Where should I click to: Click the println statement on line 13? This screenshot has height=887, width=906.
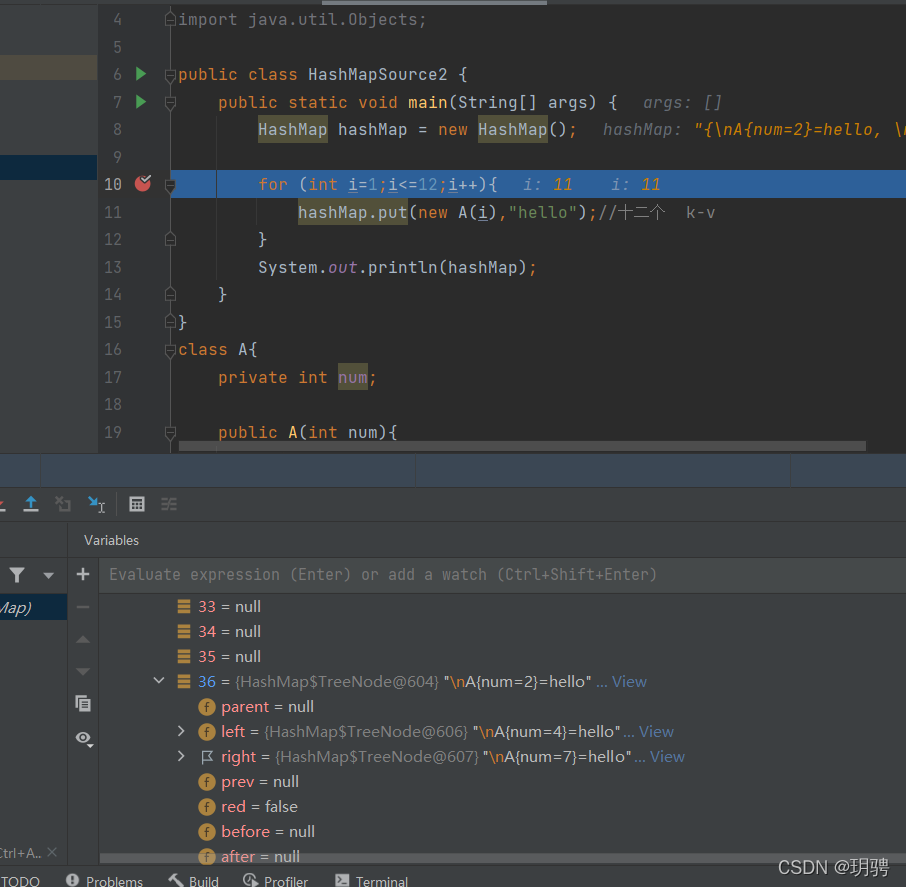click(397, 267)
